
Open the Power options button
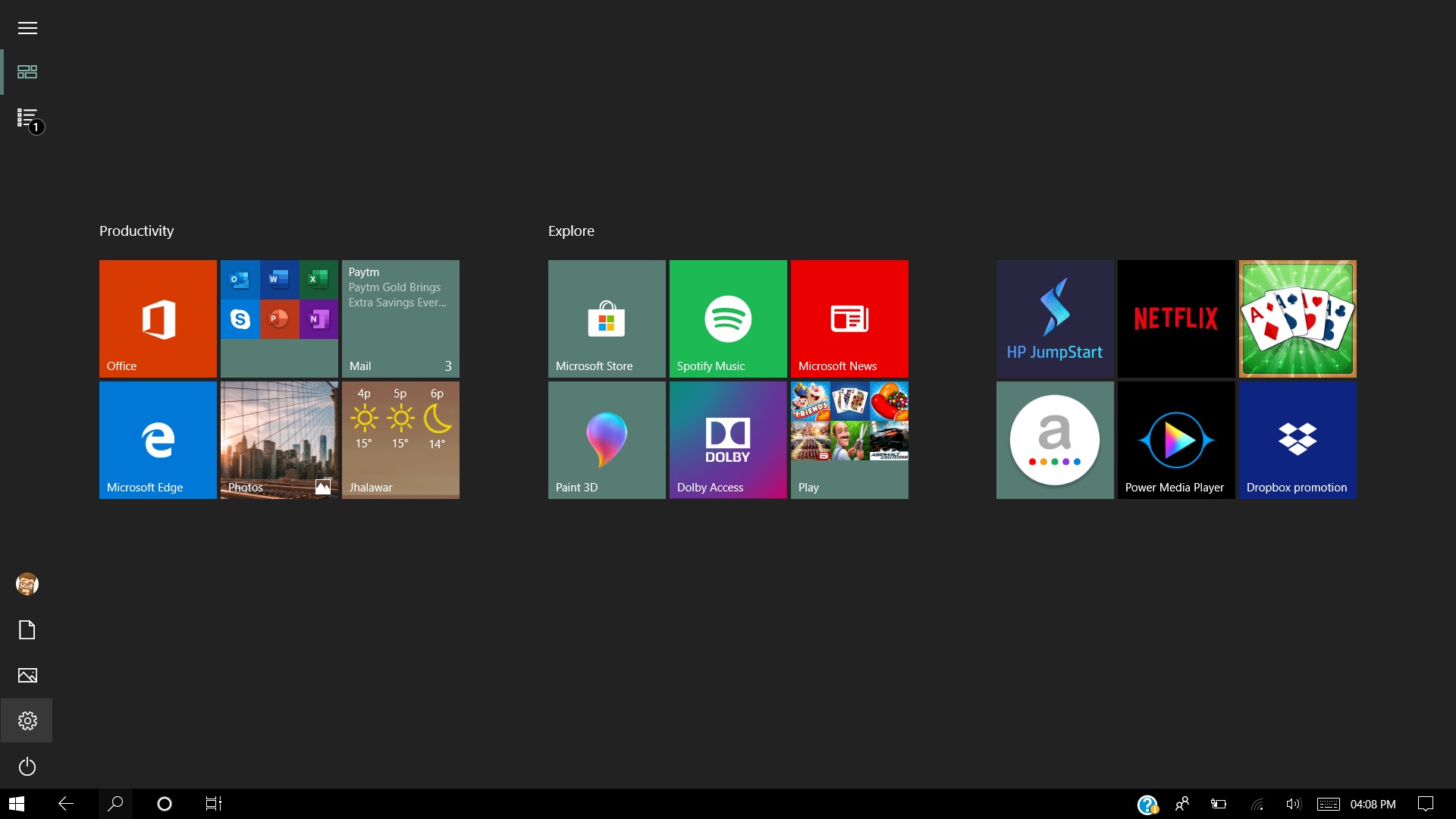[x=27, y=767]
